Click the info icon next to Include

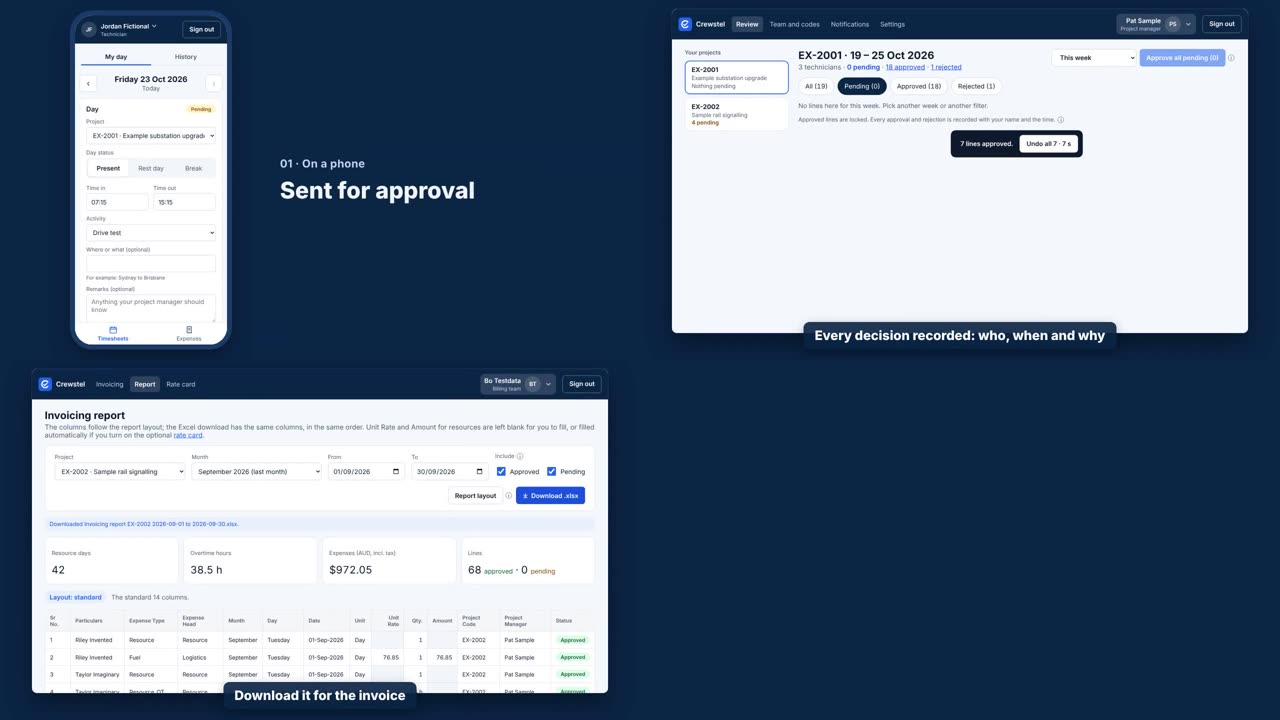[x=520, y=456]
